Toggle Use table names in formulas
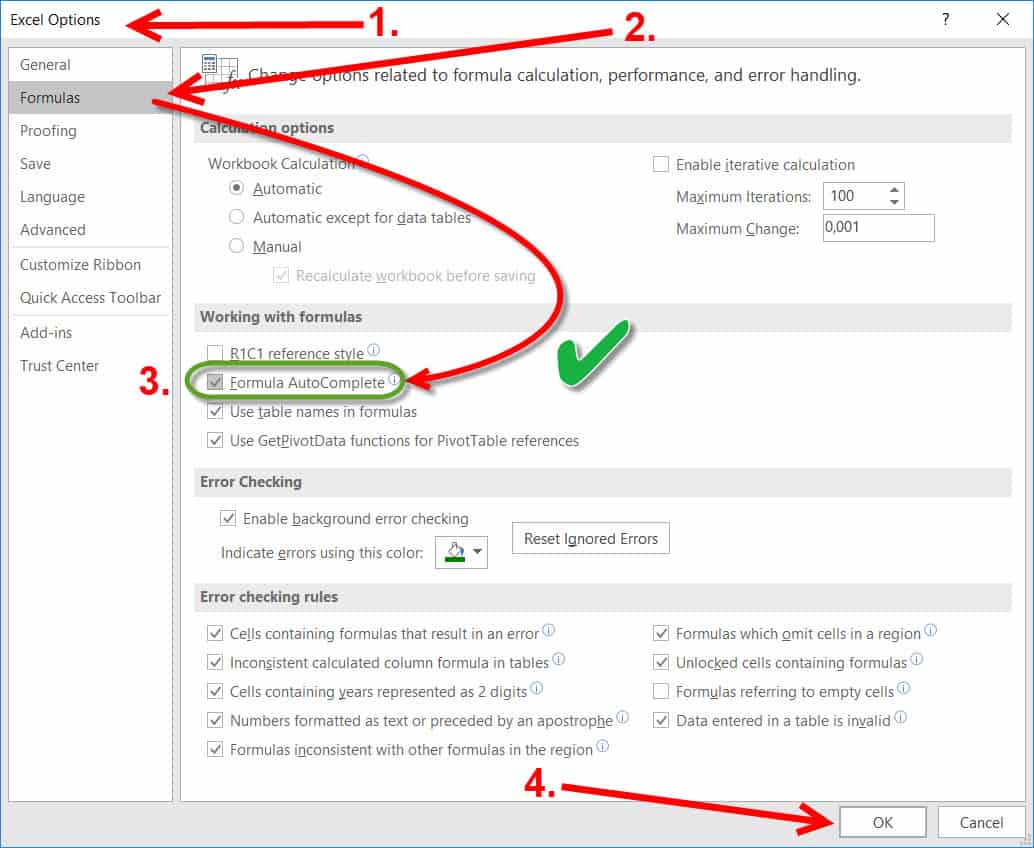The image size is (1034, 848). pyautogui.click(x=215, y=411)
